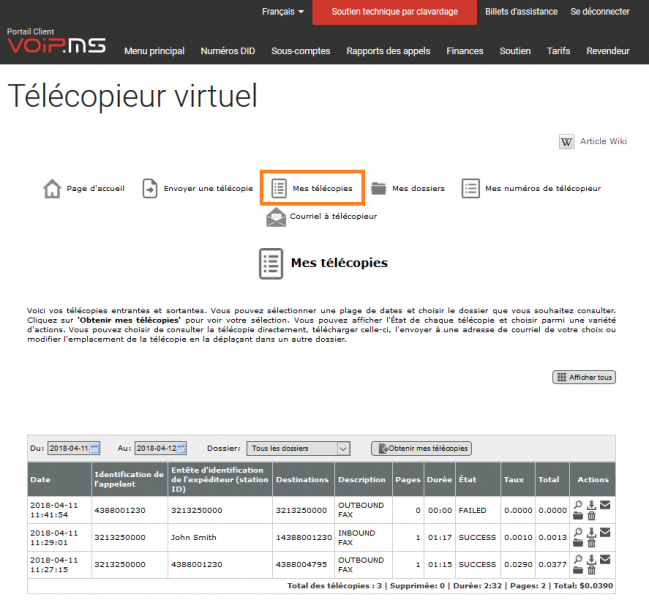Viewport: 649px width, 600px height.
Task: View John Smith inbound fax (magnifier)
Action: [578, 532]
